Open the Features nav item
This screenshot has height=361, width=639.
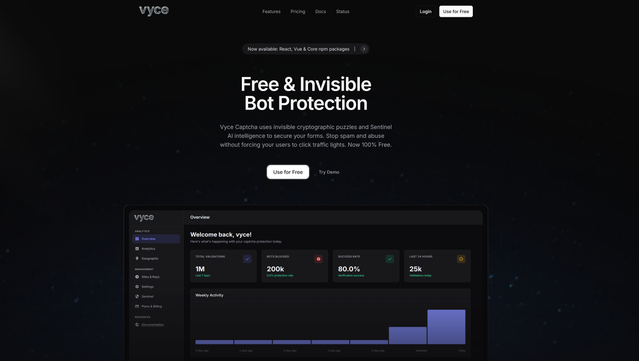click(271, 11)
